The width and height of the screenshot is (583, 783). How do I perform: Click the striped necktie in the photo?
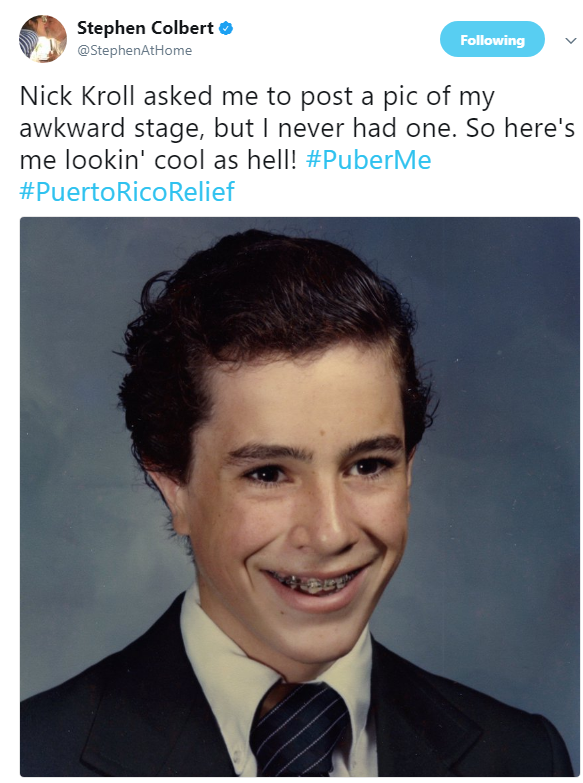[301, 730]
